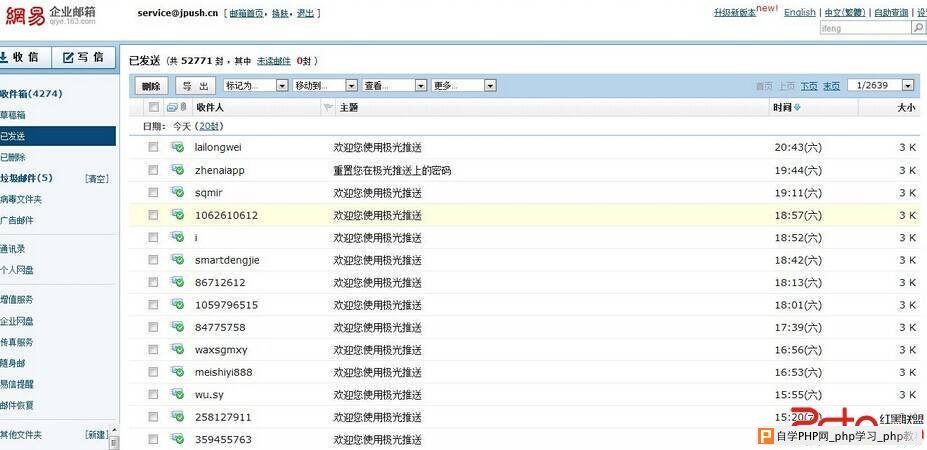Click the 写信 compose button
927x450 pixels.
(x=83, y=57)
